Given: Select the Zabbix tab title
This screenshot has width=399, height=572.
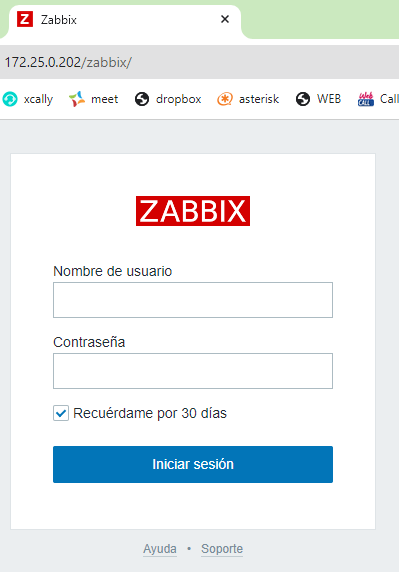Looking at the screenshot, I should (x=59, y=20).
